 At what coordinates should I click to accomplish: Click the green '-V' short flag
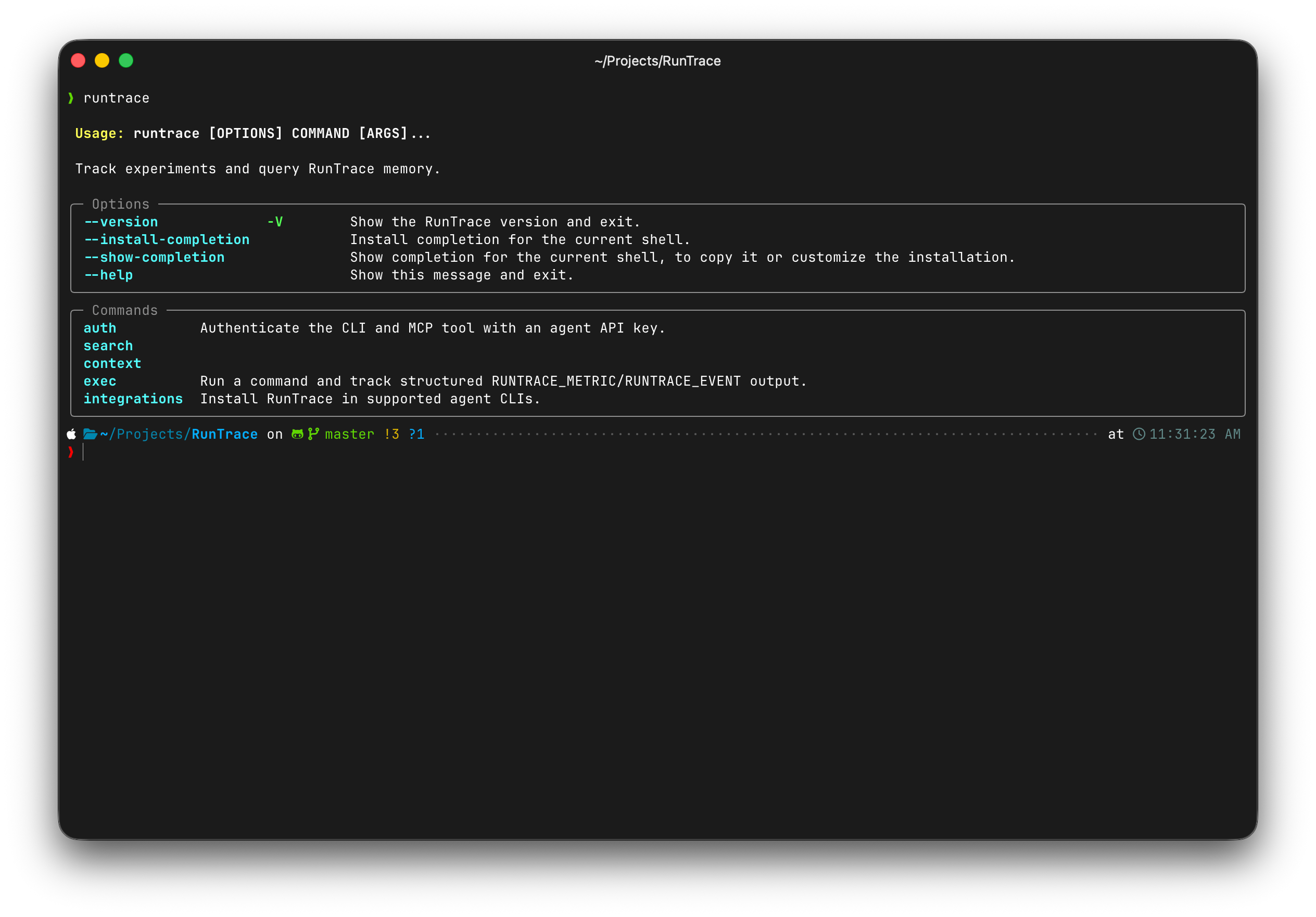coord(275,222)
